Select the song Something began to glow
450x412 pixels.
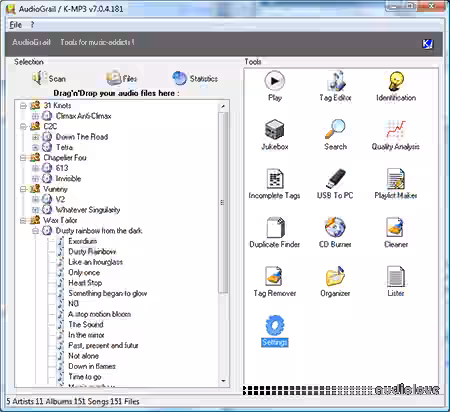tap(107, 293)
